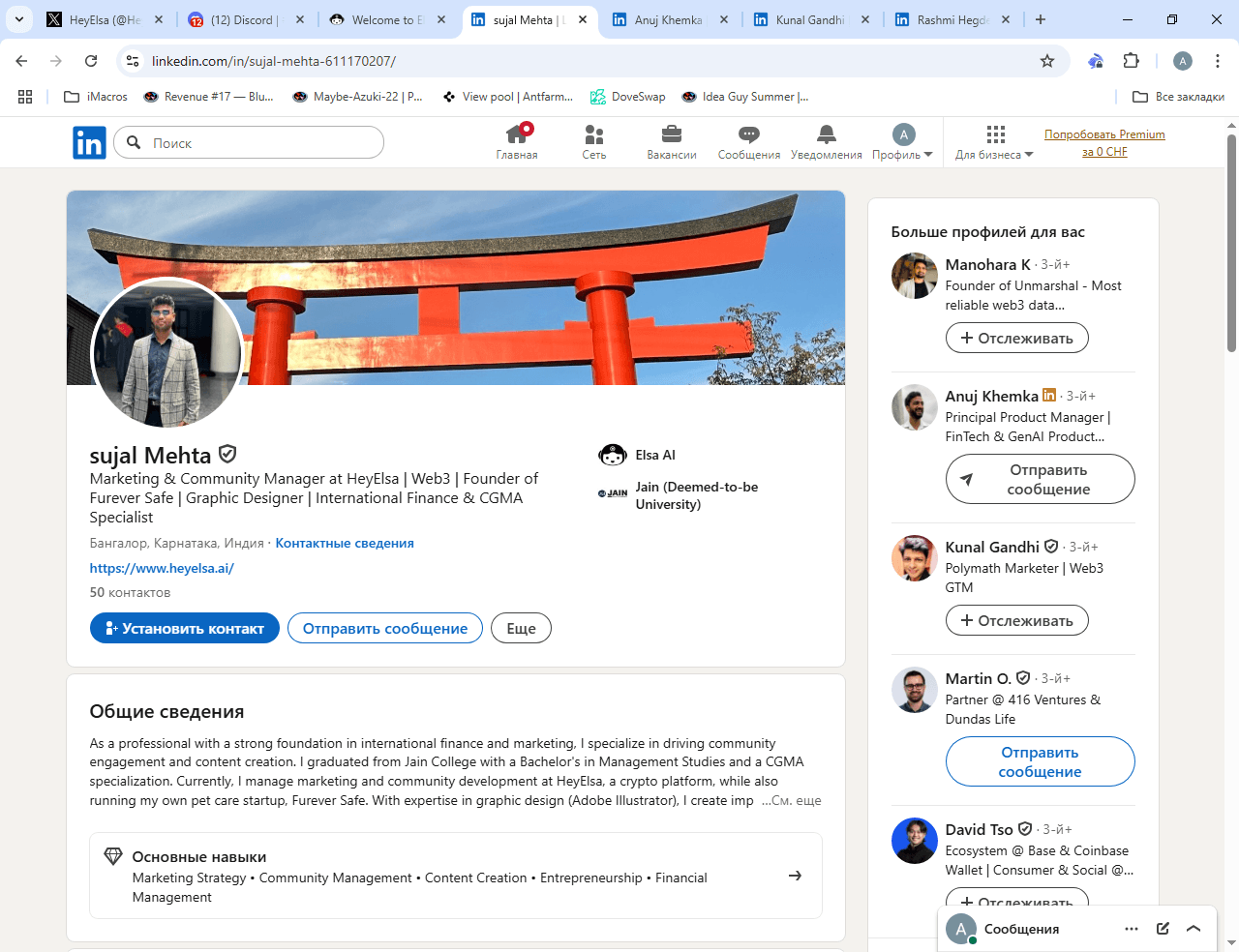
Task: Open Maybe-Azuki-22 bookmark
Action: (x=358, y=97)
